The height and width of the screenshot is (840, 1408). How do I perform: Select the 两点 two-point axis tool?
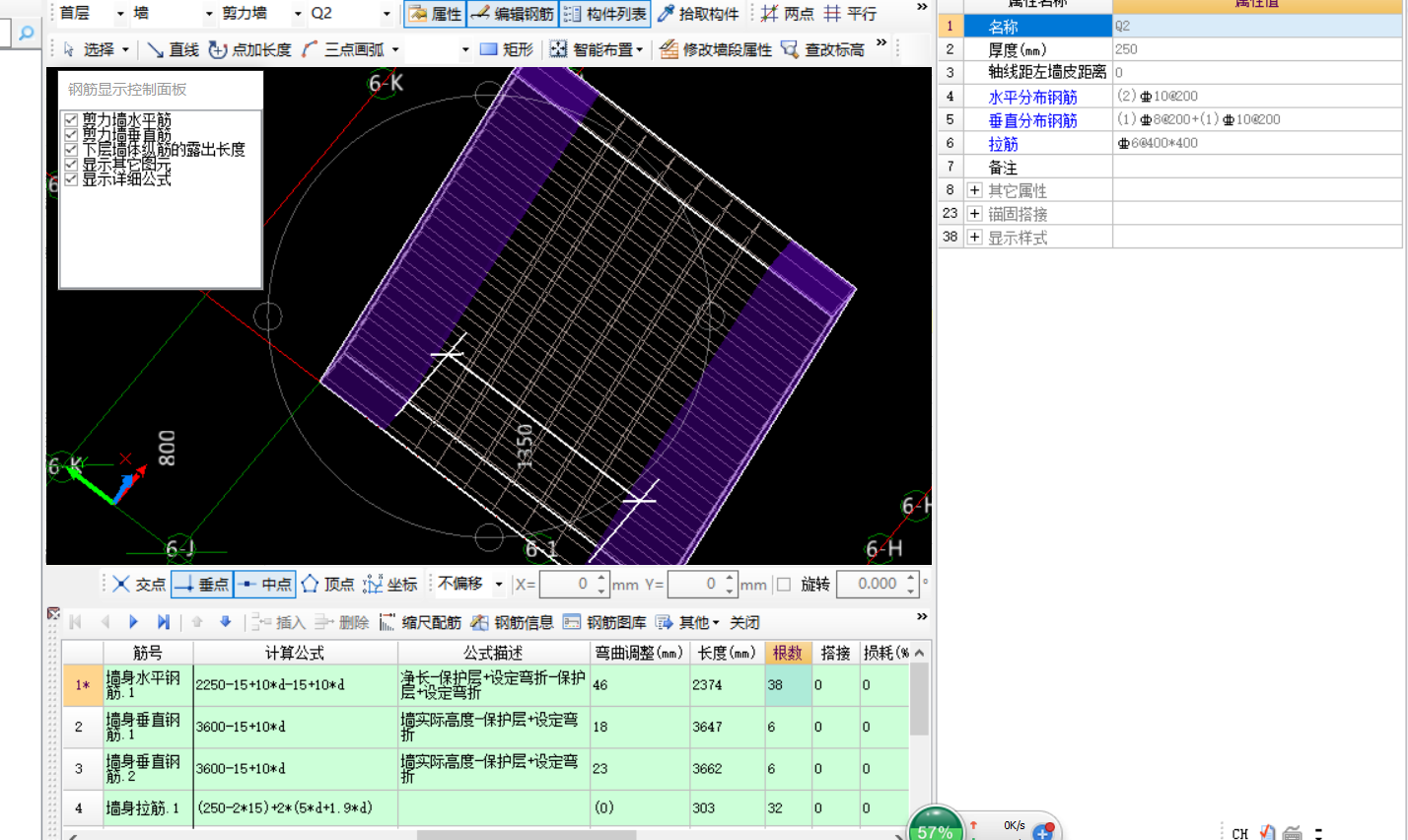click(788, 14)
